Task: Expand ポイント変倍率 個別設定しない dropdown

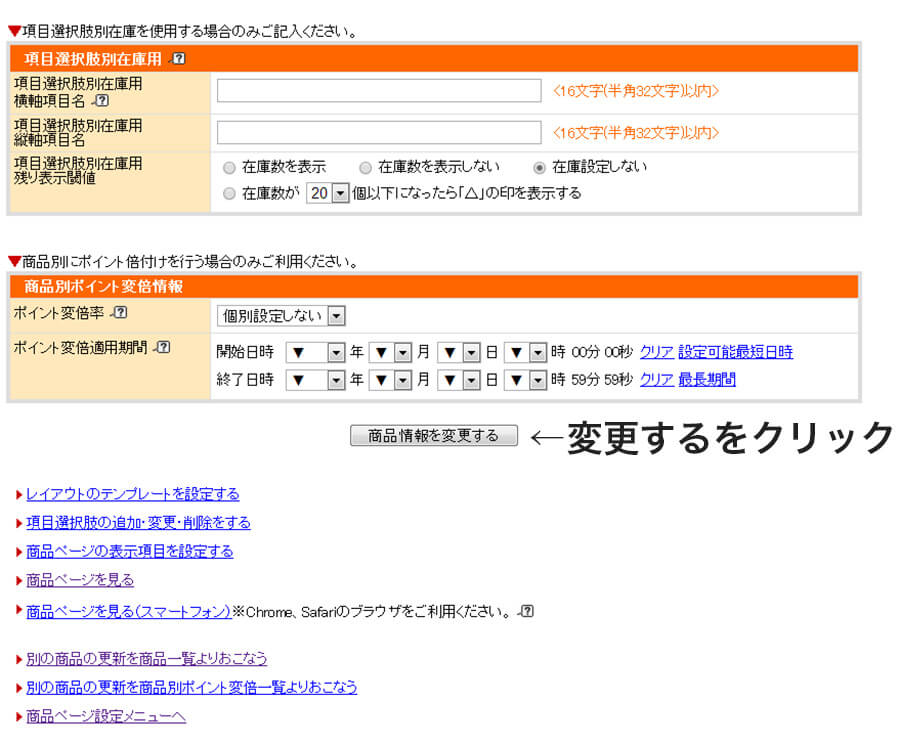Action: point(281,316)
